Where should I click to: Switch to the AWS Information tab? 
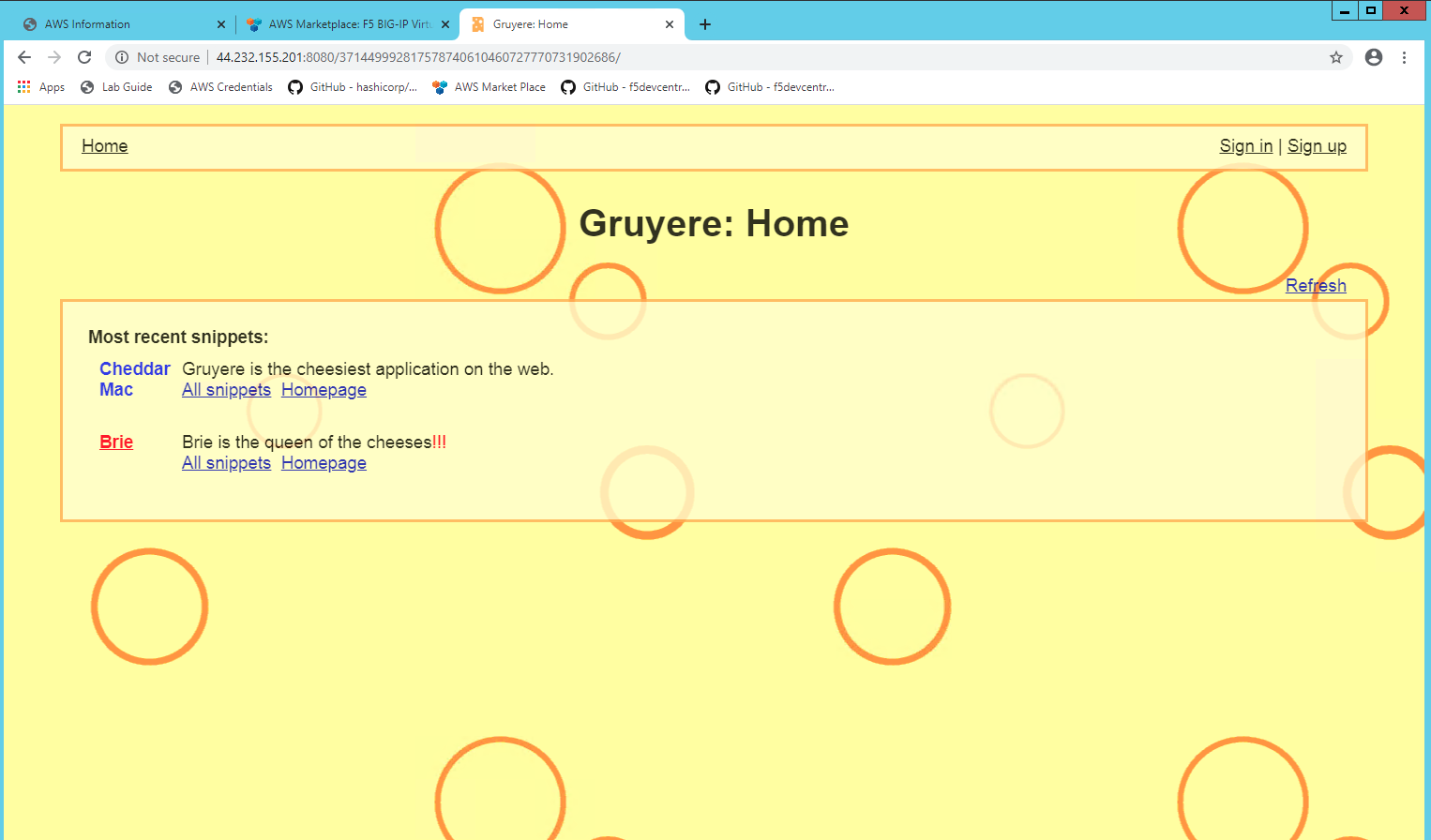point(122,24)
